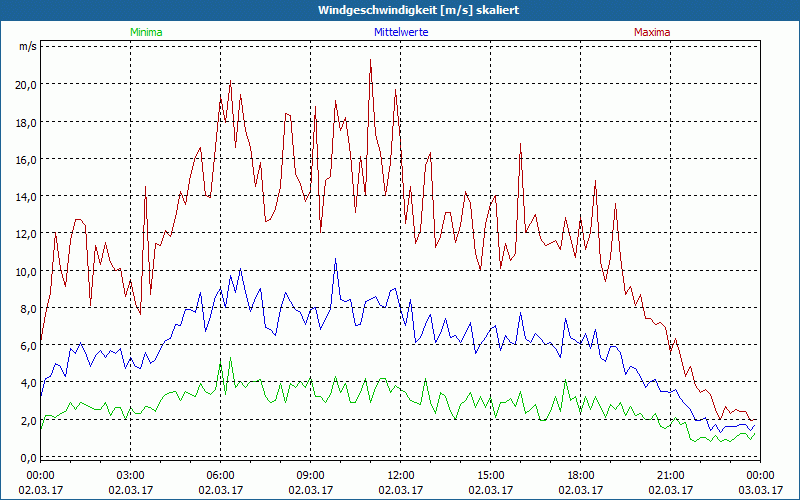Click the 12,0 y-axis value

pyautogui.click(x=26, y=234)
